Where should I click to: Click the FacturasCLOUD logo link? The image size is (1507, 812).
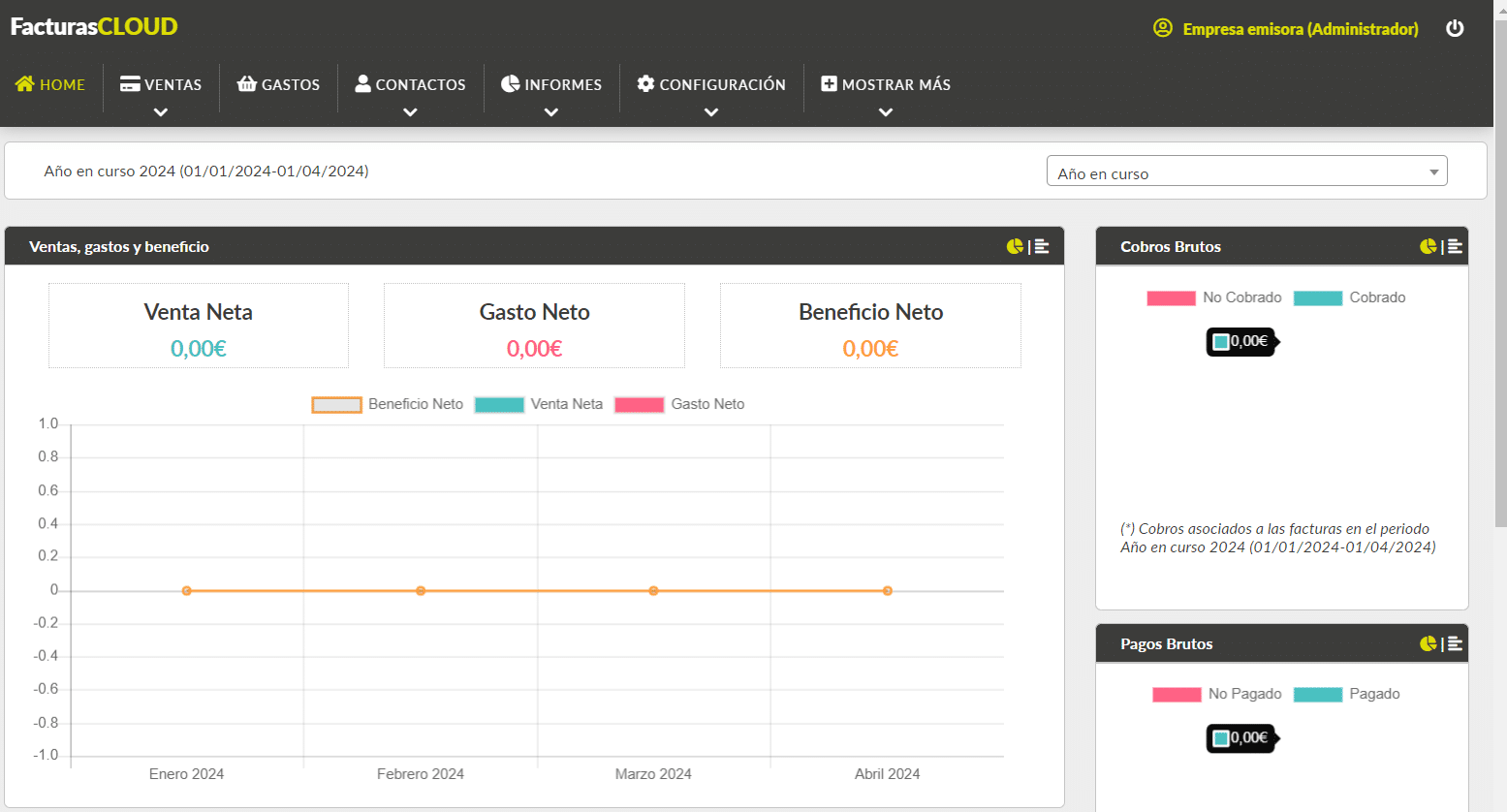point(94,26)
